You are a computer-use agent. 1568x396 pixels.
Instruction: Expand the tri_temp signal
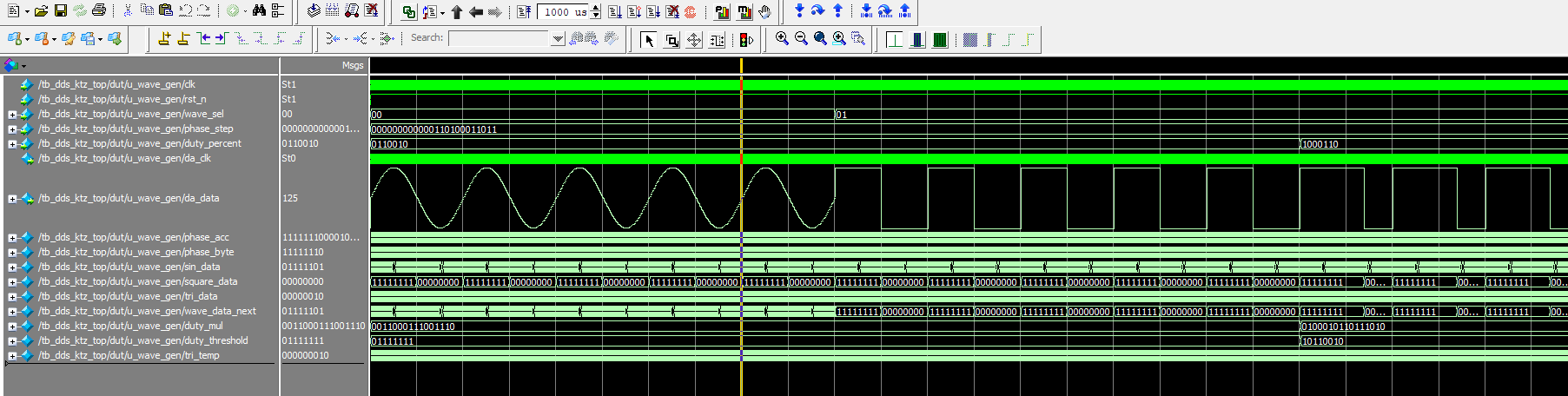point(12,356)
